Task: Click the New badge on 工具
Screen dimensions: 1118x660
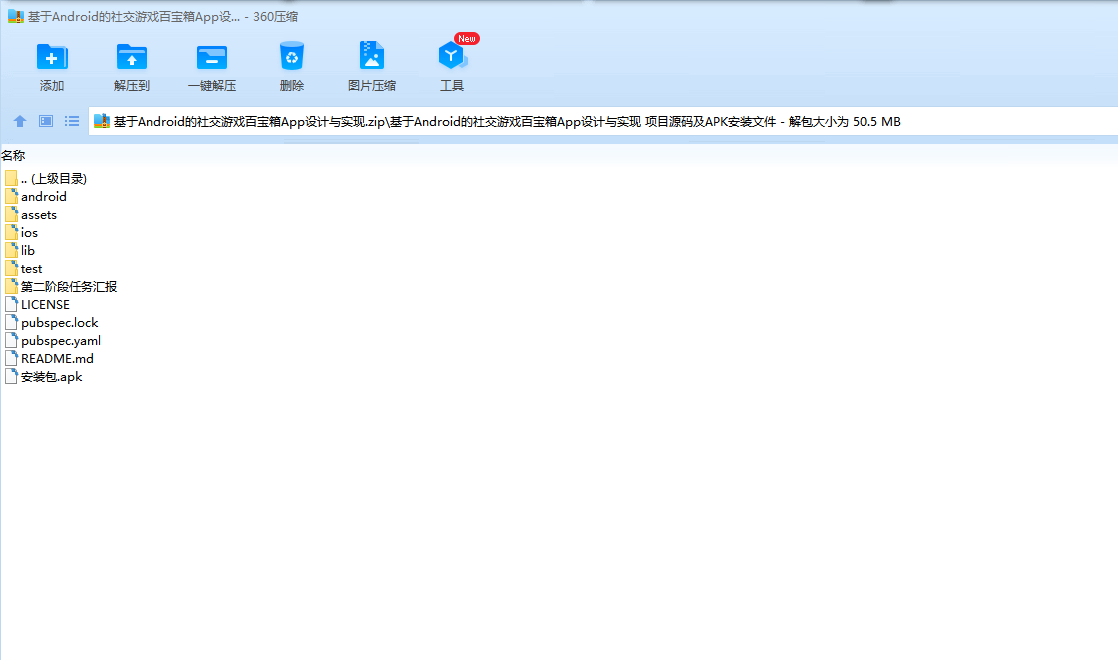Action: 467,38
